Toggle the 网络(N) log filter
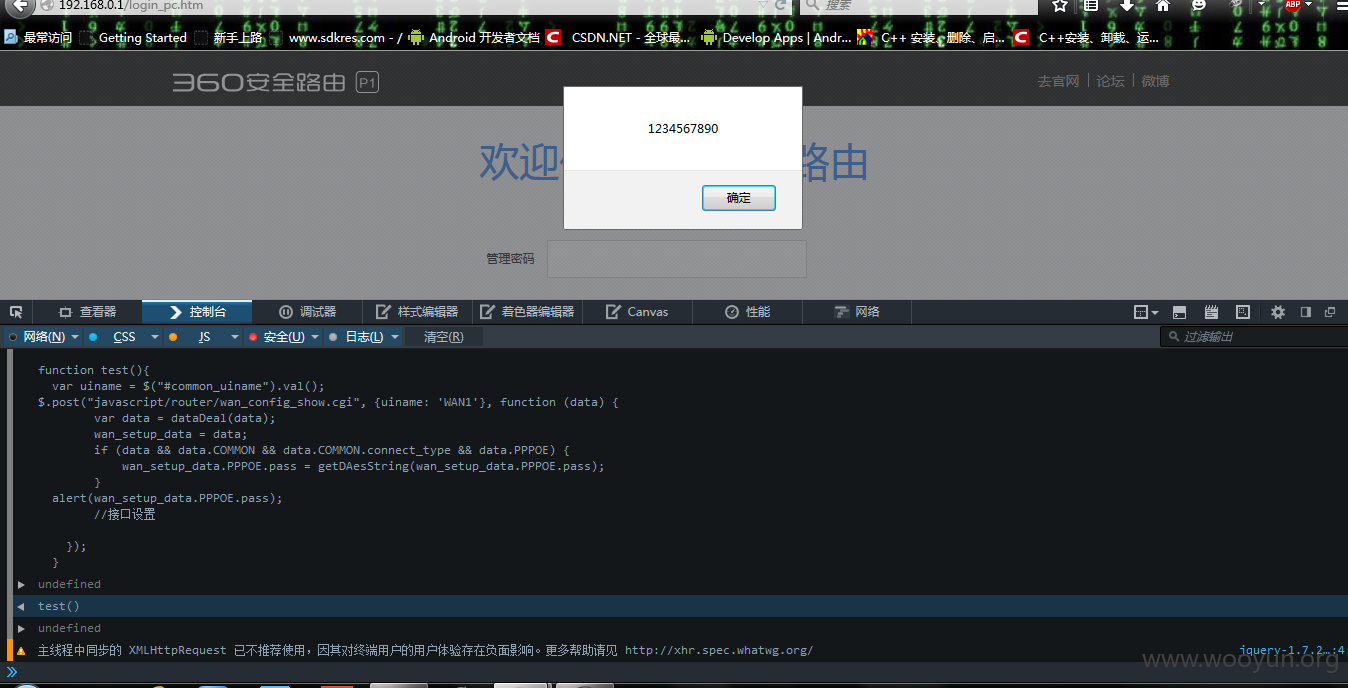The image size is (1348, 688). 37,337
